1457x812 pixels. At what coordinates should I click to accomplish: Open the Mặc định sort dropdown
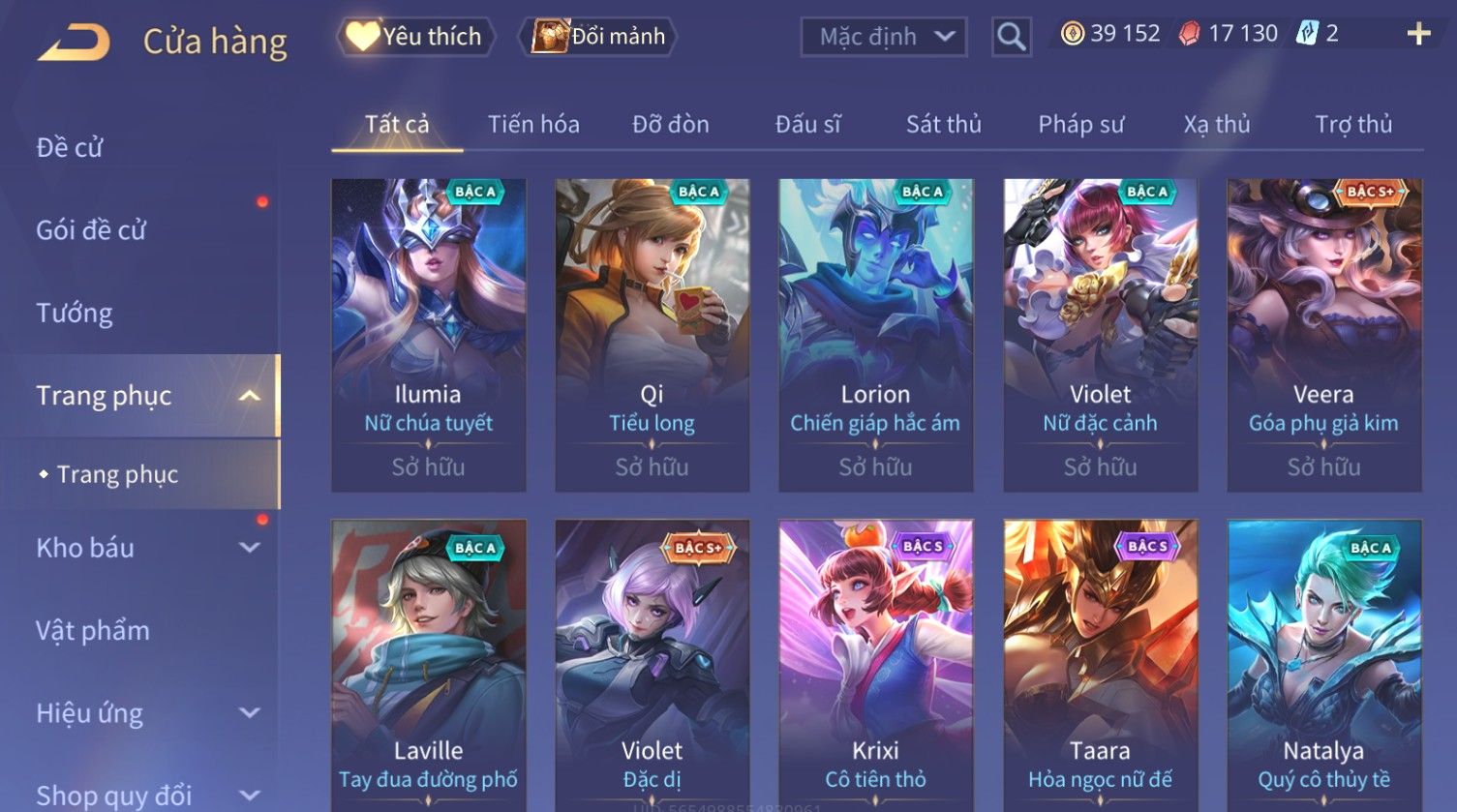[884, 37]
